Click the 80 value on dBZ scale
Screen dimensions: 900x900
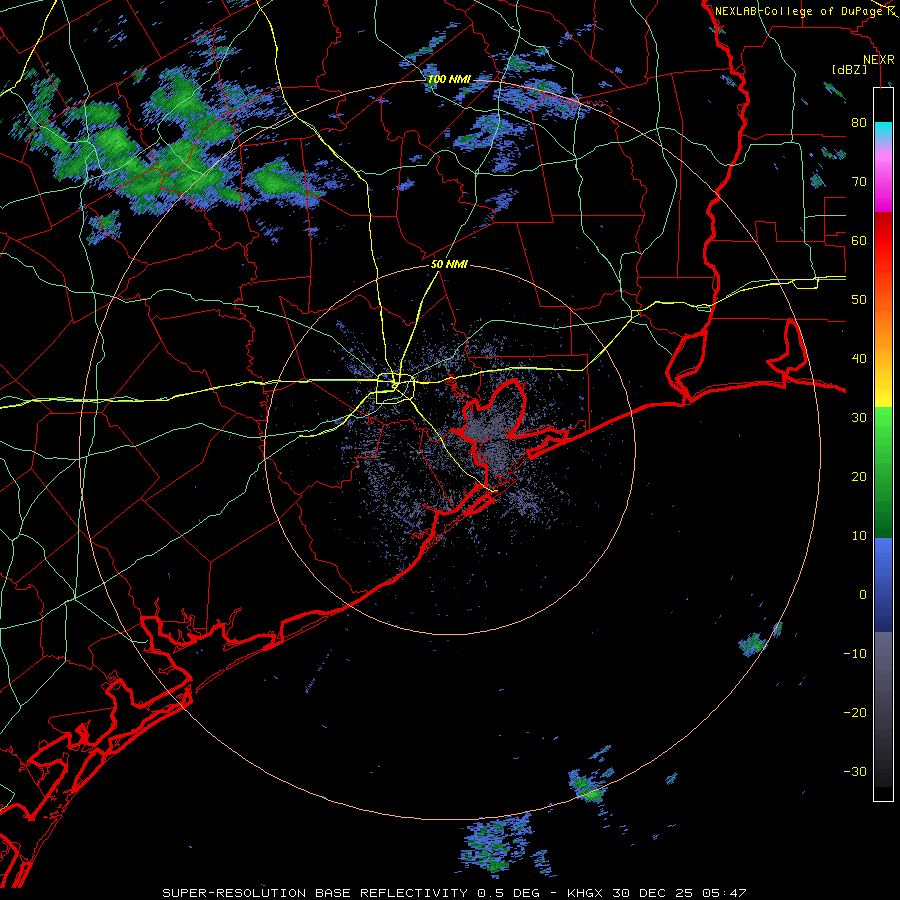point(859,123)
